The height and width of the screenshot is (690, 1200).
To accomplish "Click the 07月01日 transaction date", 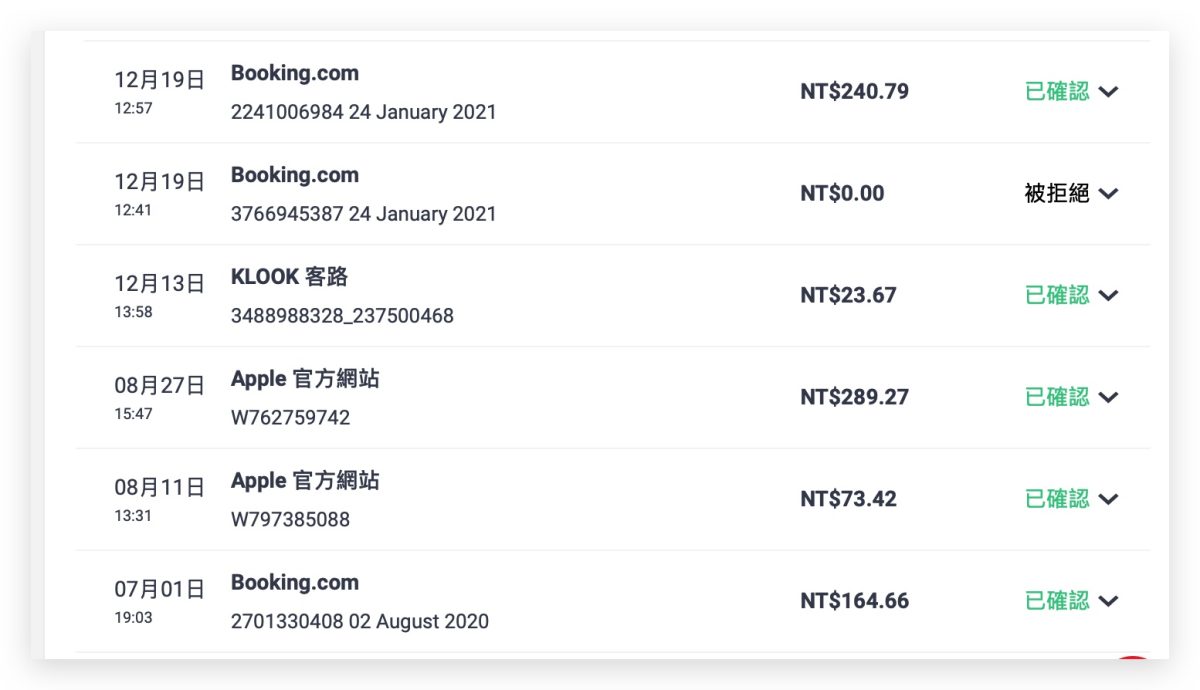I will [x=159, y=590].
